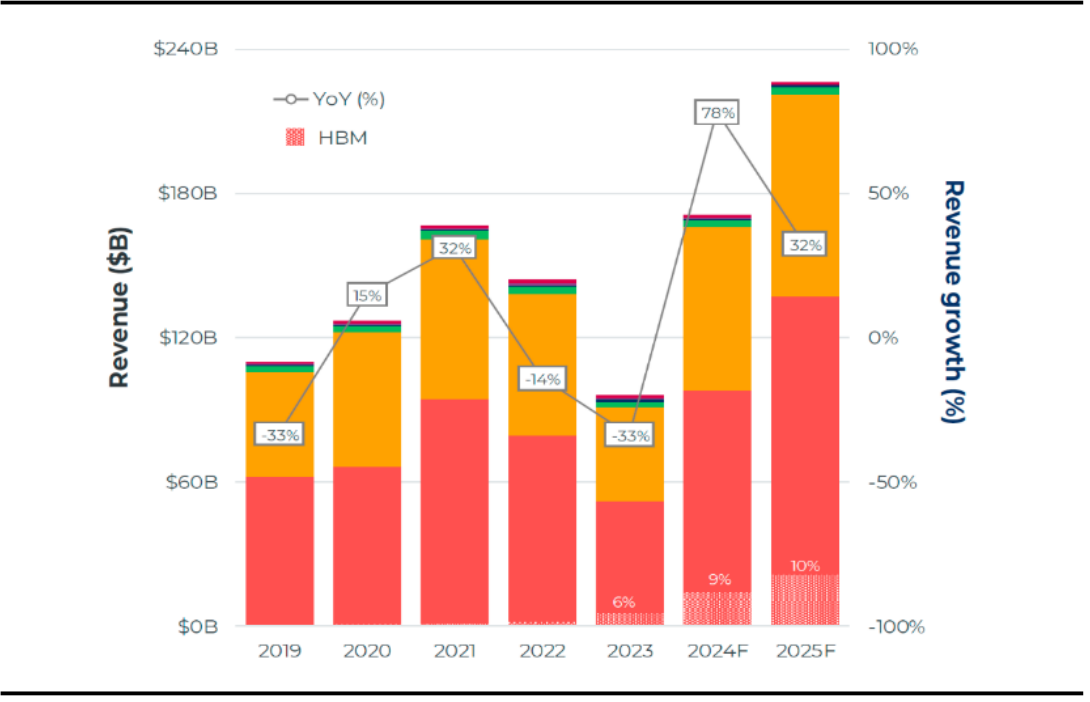The height and width of the screenshot is (702, 1090).
Task: Click the 6% HBM share label
Action: 624,603
